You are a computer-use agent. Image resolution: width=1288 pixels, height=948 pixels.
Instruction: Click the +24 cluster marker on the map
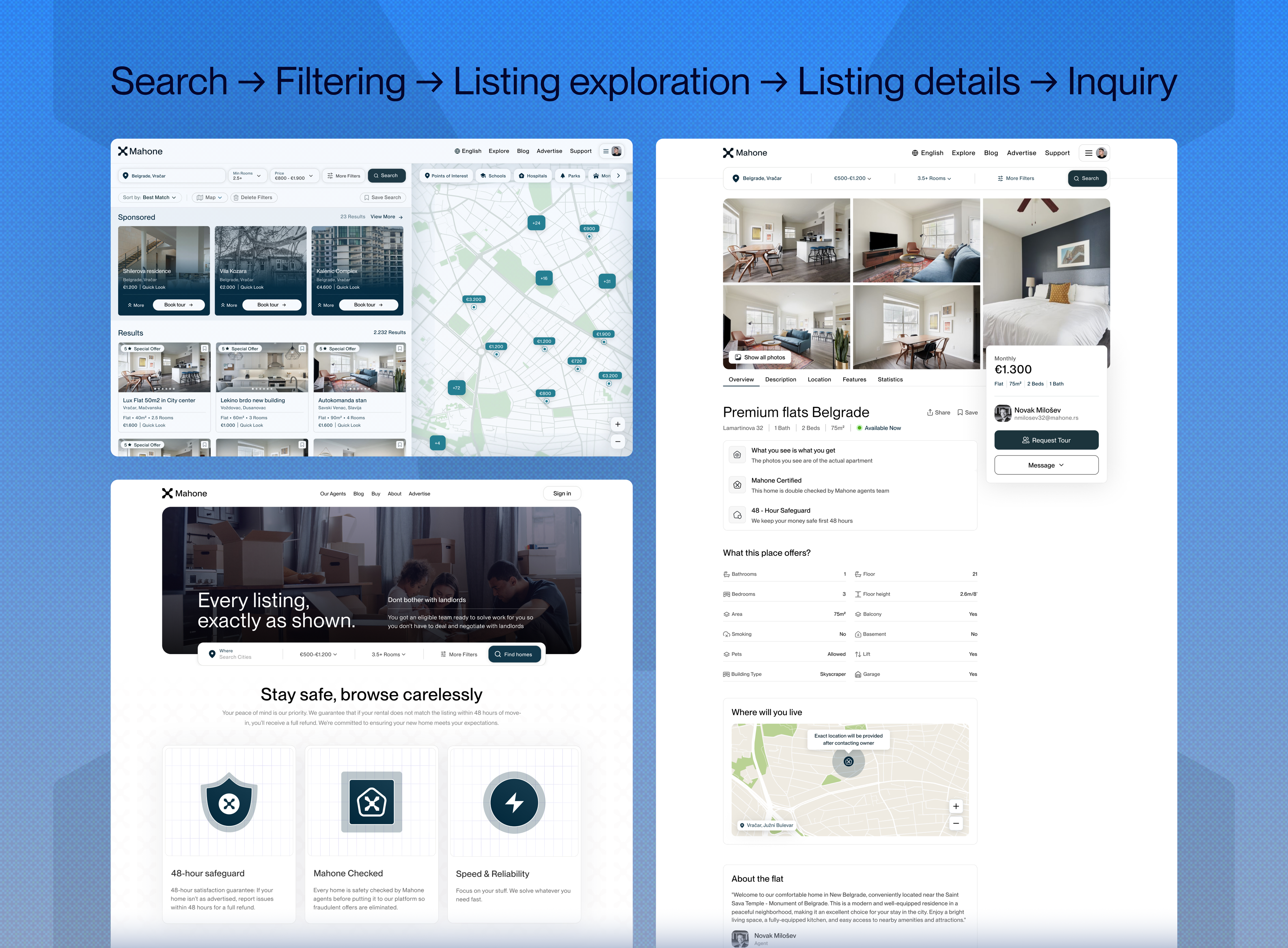pos(536,223)
